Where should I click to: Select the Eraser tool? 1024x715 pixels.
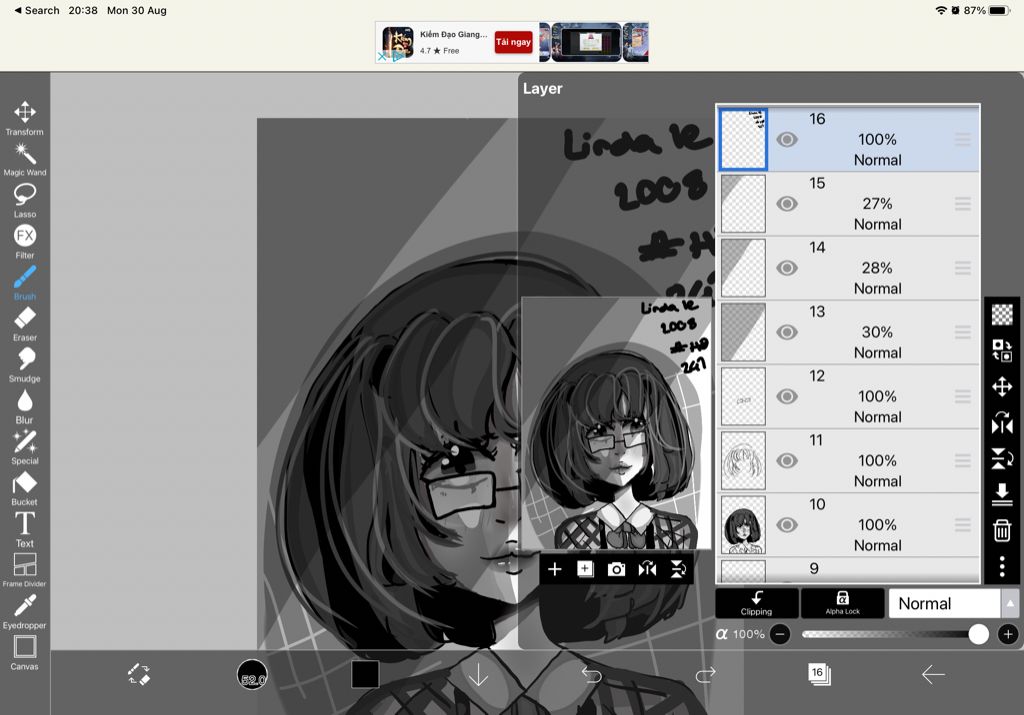click(x=25, y=324)
